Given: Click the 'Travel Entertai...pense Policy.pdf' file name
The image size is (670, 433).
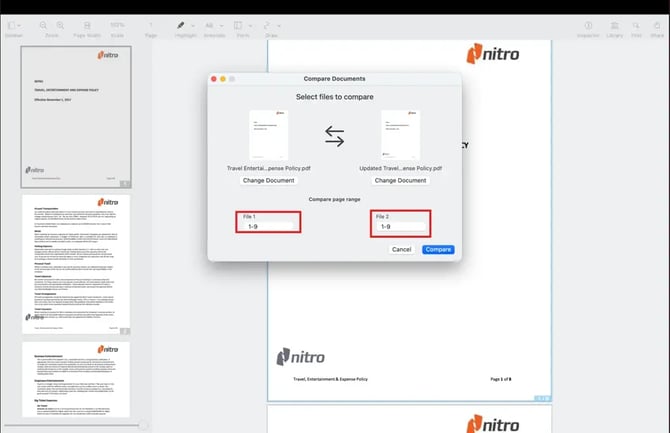Looking at the screenshot, I should [x=269, y=168].
